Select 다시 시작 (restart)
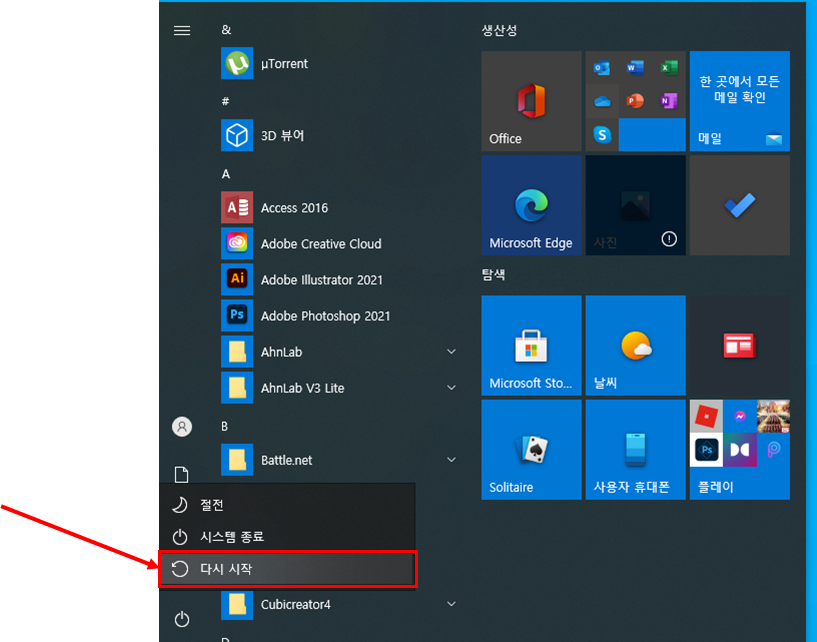Image resolution: width=817 pixels, height=642 pixels. (287, 569)
